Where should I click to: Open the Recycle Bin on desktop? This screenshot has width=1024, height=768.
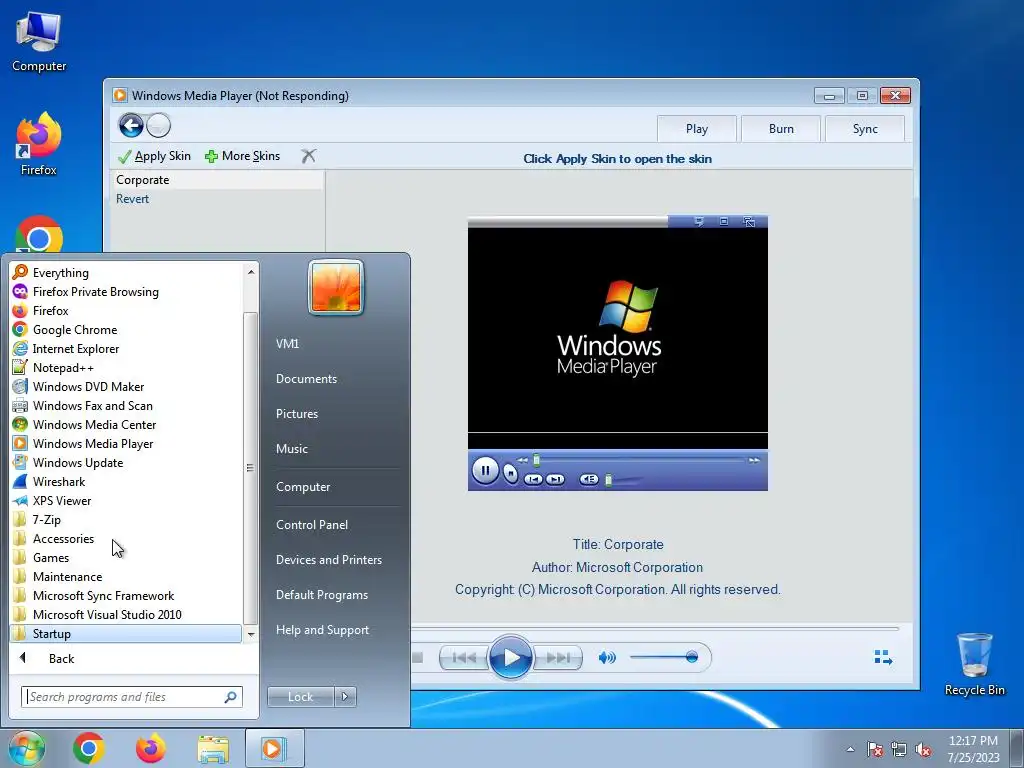point(974,664)
